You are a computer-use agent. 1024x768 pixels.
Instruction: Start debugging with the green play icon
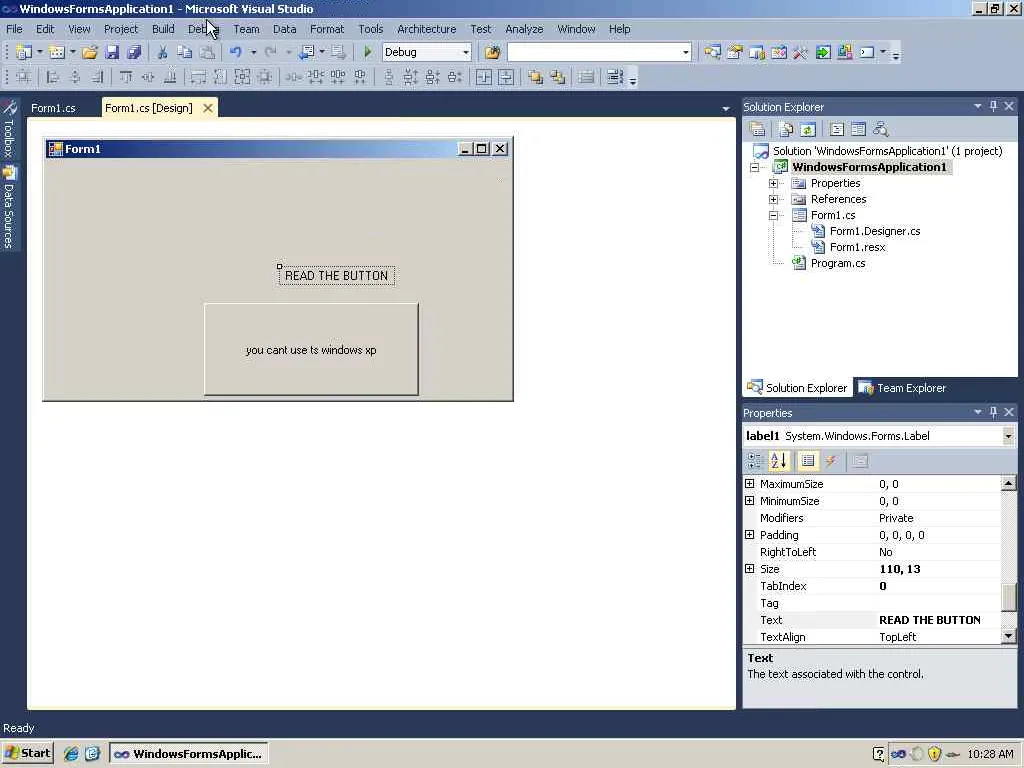(x=367, y=52)
